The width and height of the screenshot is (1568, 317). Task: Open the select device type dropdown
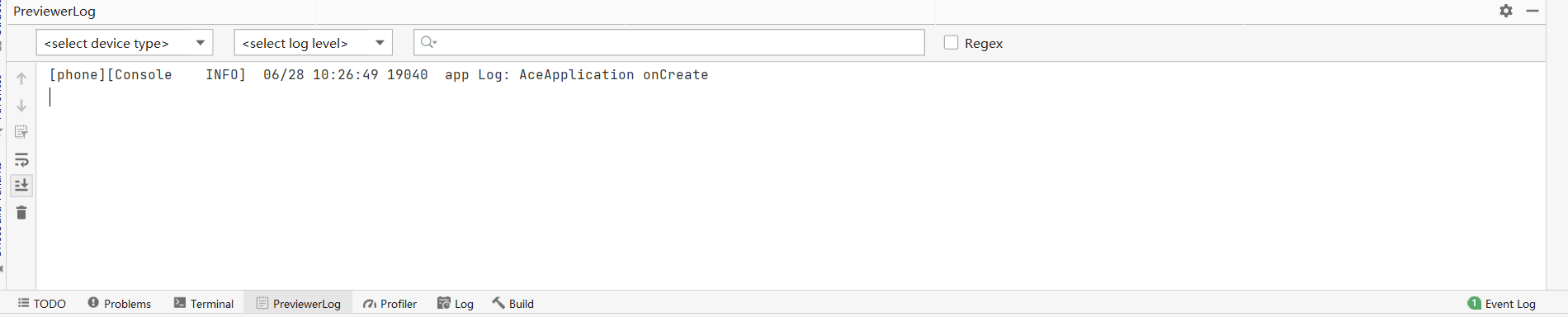125,43
